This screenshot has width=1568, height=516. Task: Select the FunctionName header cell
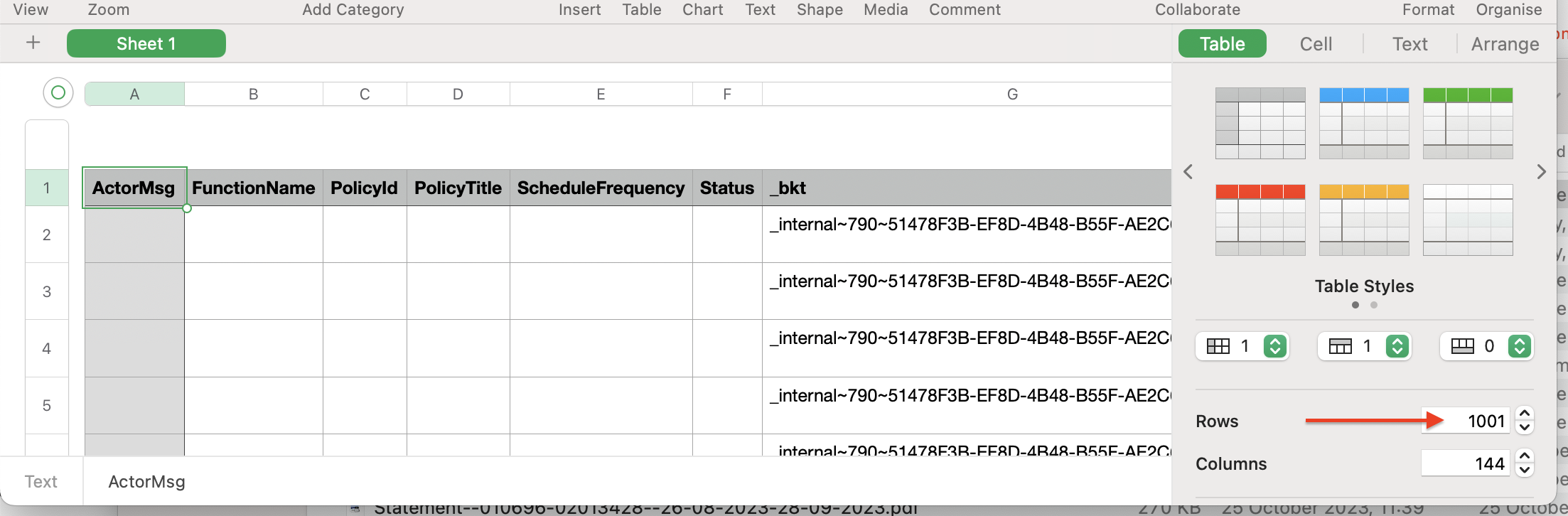[x=253, y=188]
